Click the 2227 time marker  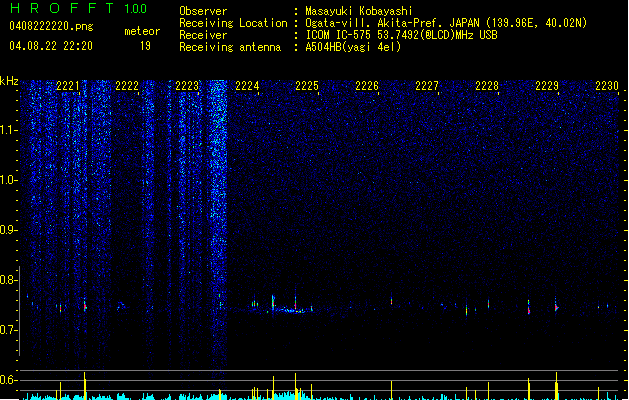click(427, 86)
